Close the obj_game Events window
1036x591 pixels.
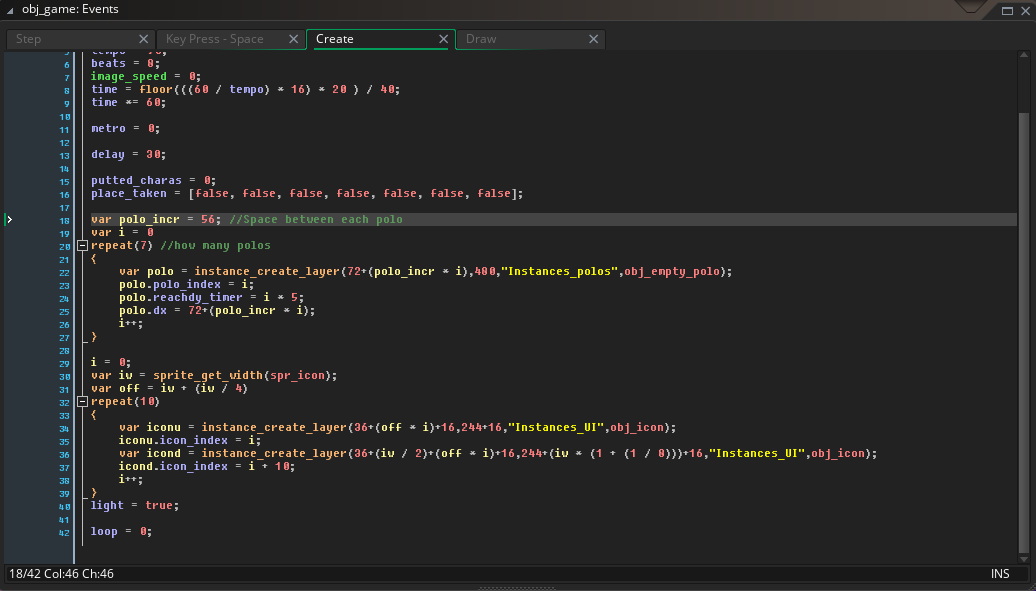tap(1025, 11)
